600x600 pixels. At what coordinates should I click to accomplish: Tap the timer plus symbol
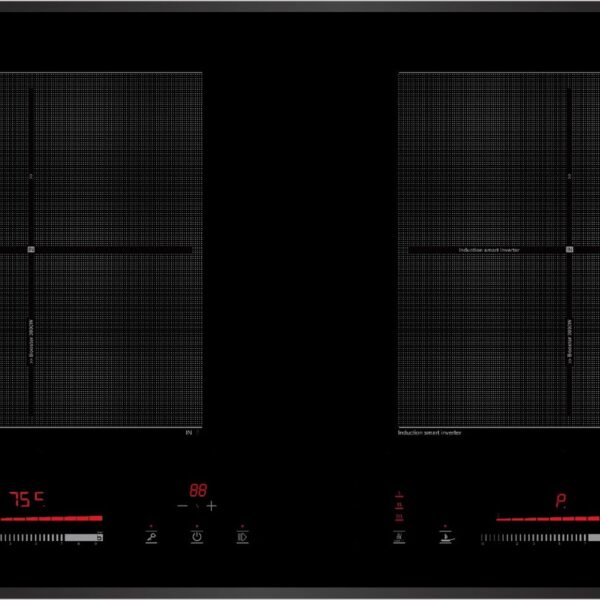(x=212, y=506)
